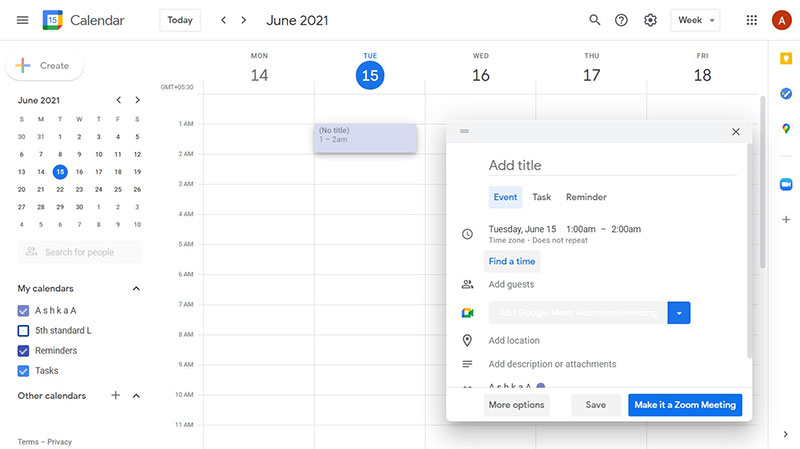The width and height of the screenshot is (800, 449).
Task: Open Google Keep in side panel
Action: [785, 59]
